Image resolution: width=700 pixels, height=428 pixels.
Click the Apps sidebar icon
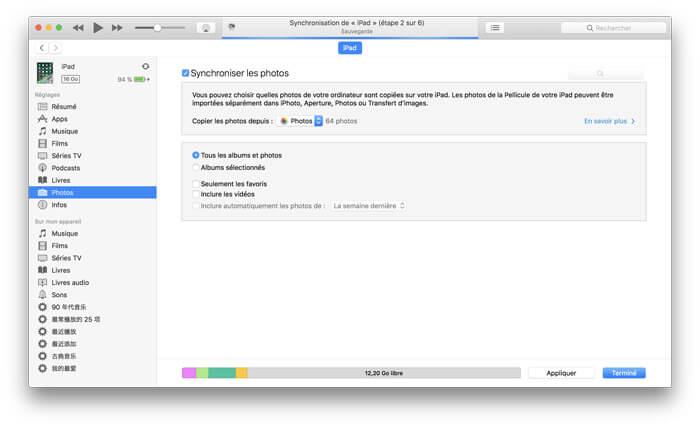click(42, 119)
